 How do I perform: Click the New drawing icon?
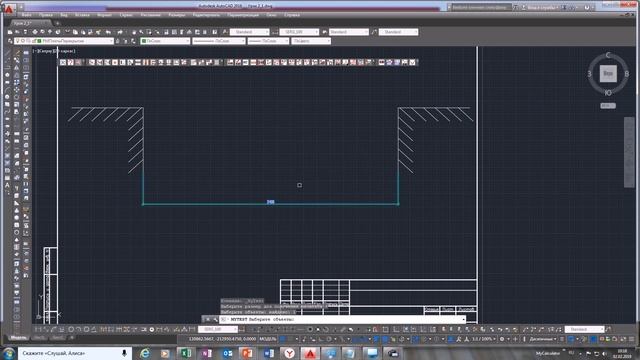[10, 32]
